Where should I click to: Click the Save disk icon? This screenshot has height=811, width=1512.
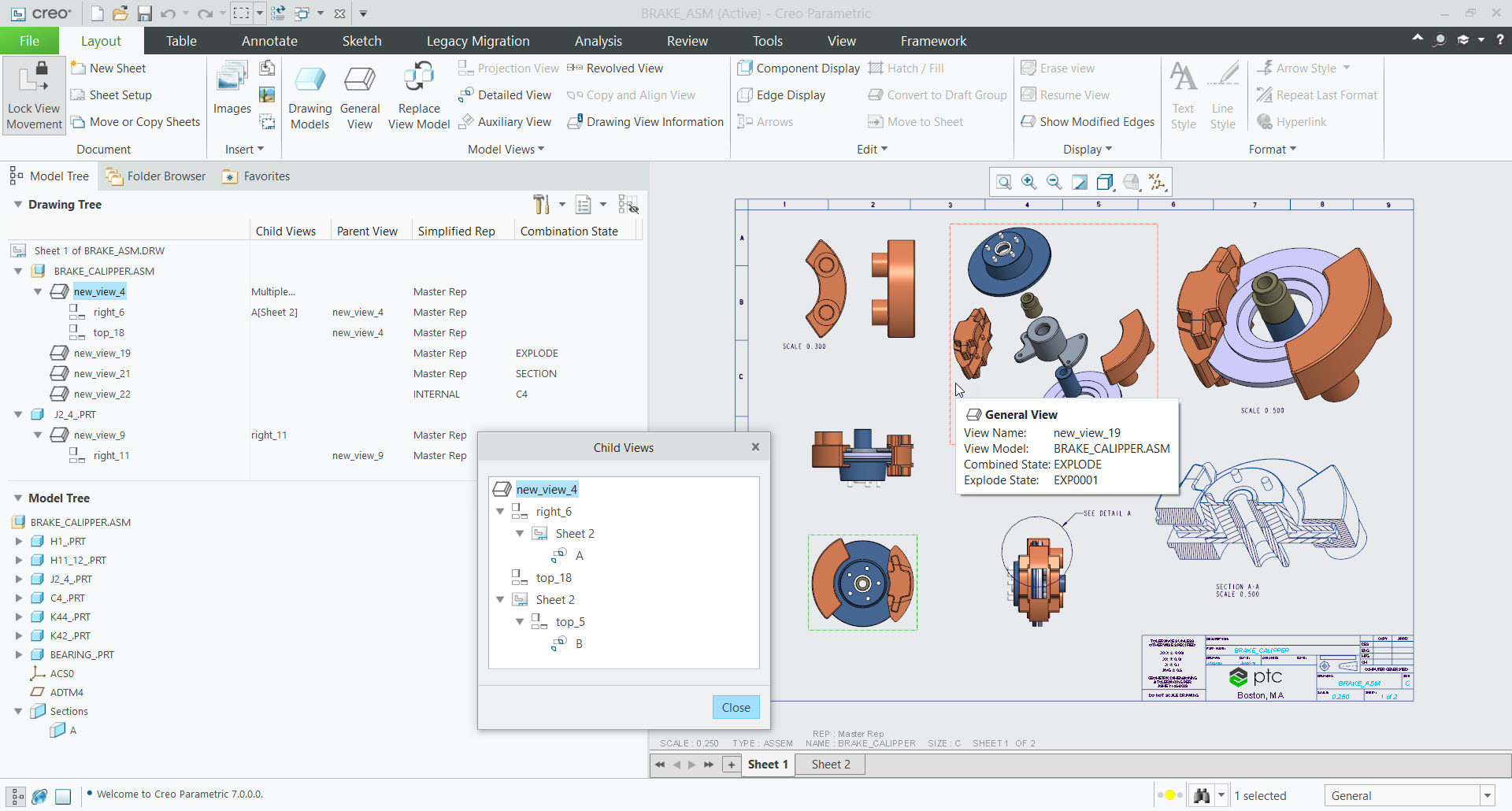coord(144,13)
